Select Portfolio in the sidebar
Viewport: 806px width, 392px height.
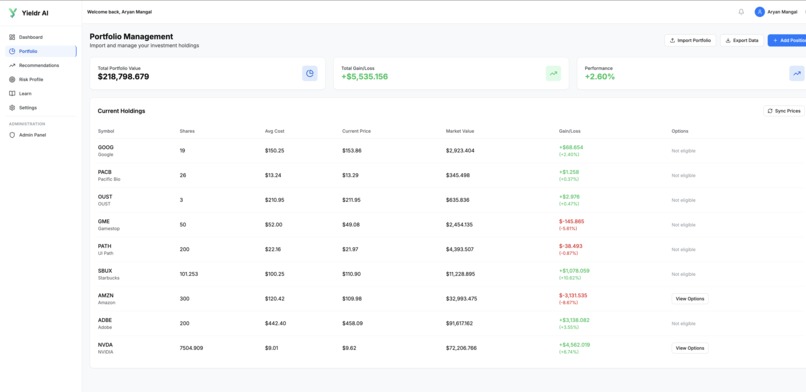coord(41,51)
